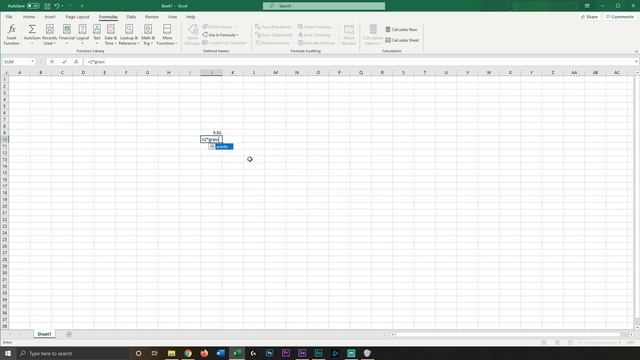Image resolution: width=640 pixels, height=360 pixels.
Task: Select the Sheet1 tab
Action: [x=44, y=334]
